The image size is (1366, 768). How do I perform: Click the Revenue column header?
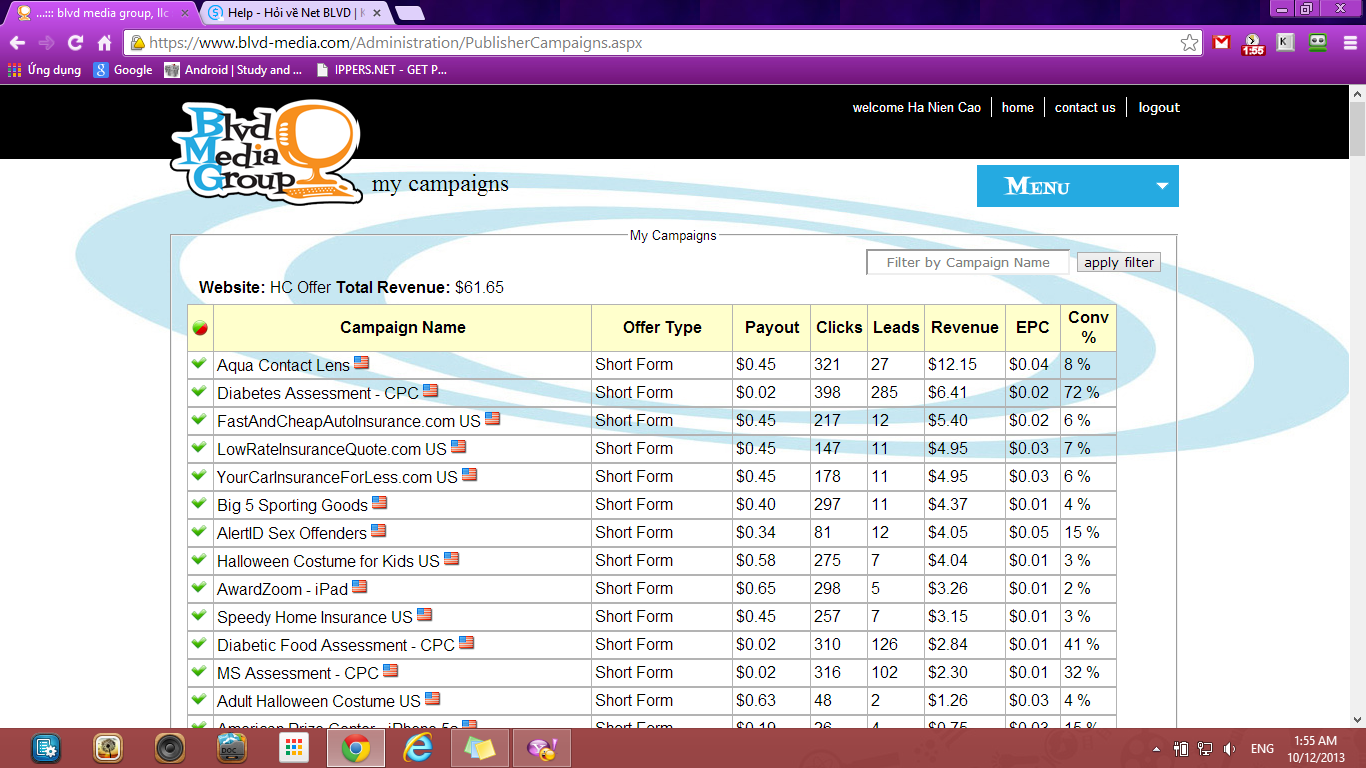965,327
